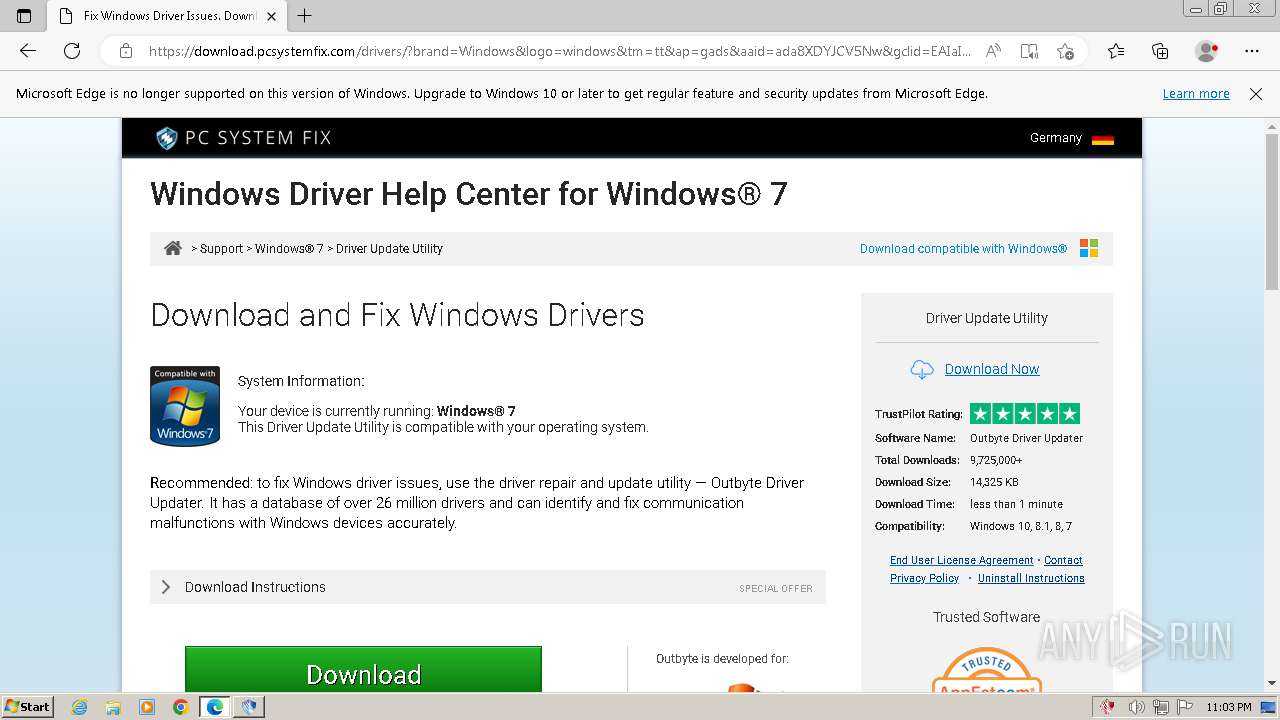This screenshot has height=720, width=1280.
Task: View site information padlock icon
Action: click(x=125, y=51)
